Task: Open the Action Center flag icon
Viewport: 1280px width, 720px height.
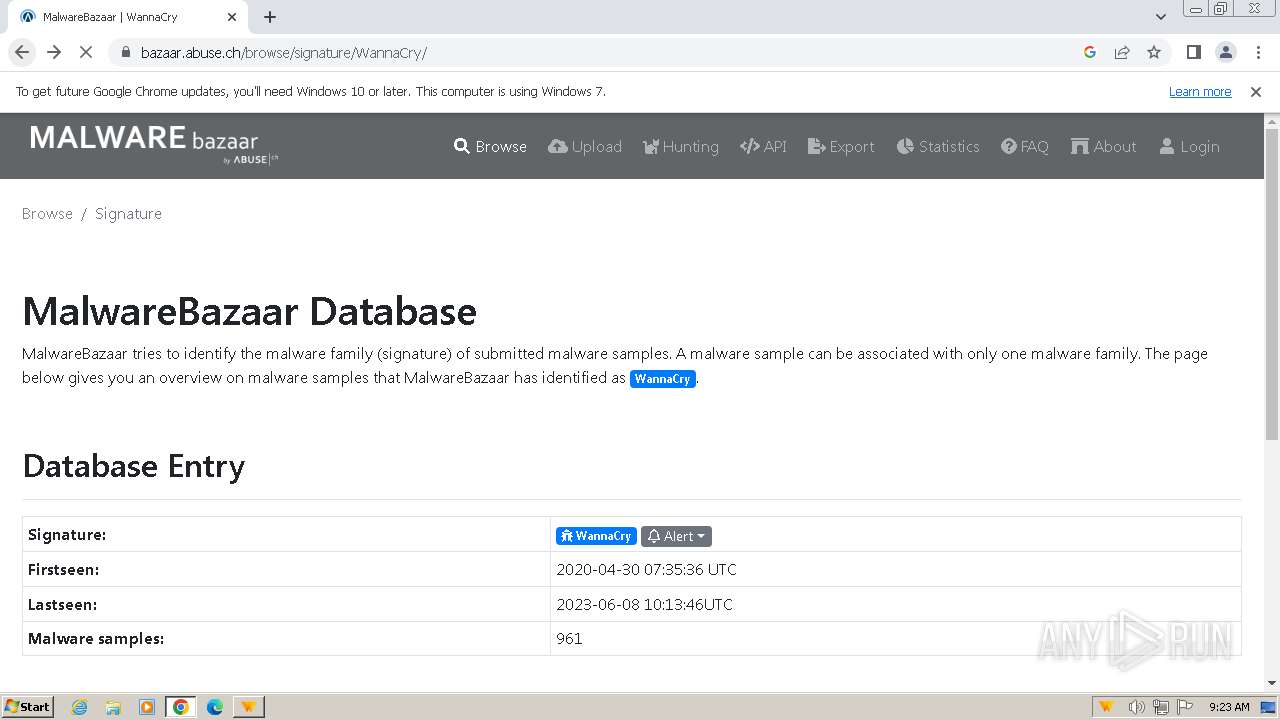Action: (x=1185, y=707)
